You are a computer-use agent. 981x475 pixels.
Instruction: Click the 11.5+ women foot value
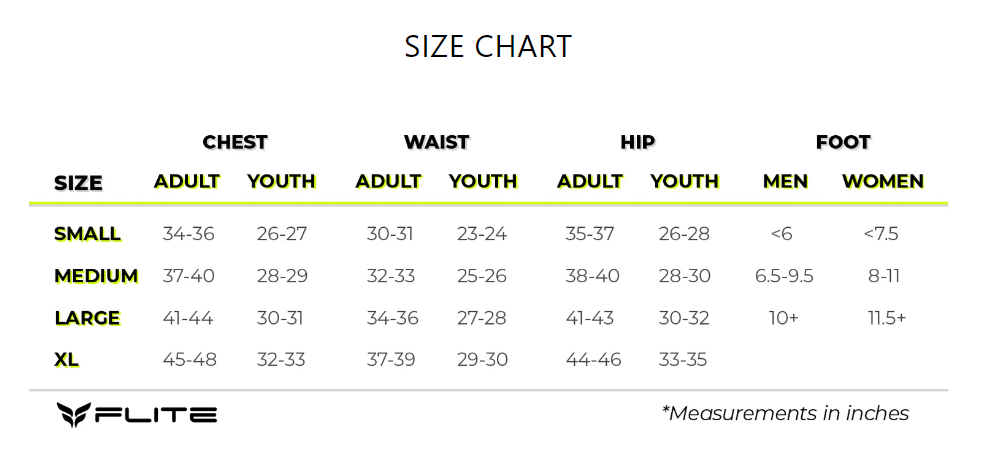[x=886, y=318]
